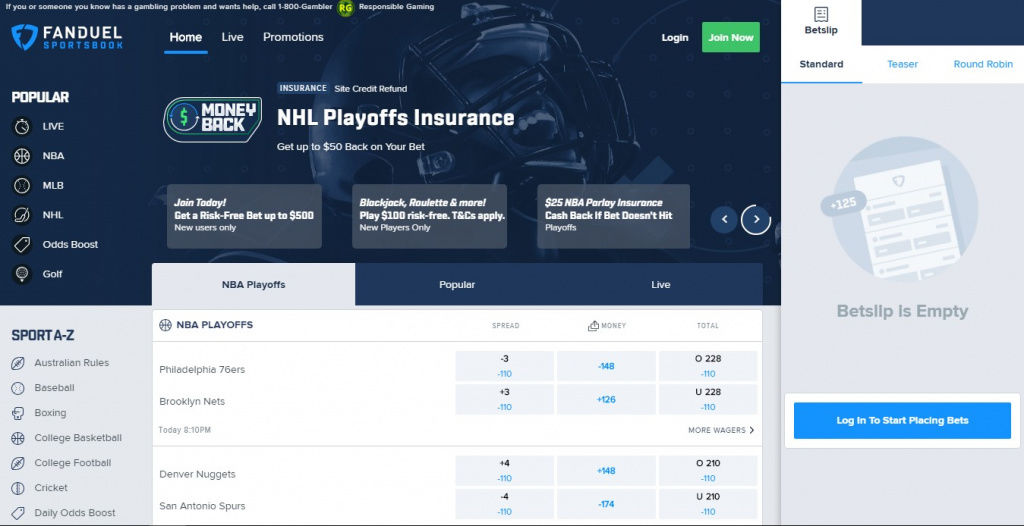The width and height of the screenshot is (1024, 526).
Task: Select Over 228 total for 76ers game
Action: (708, 366)
